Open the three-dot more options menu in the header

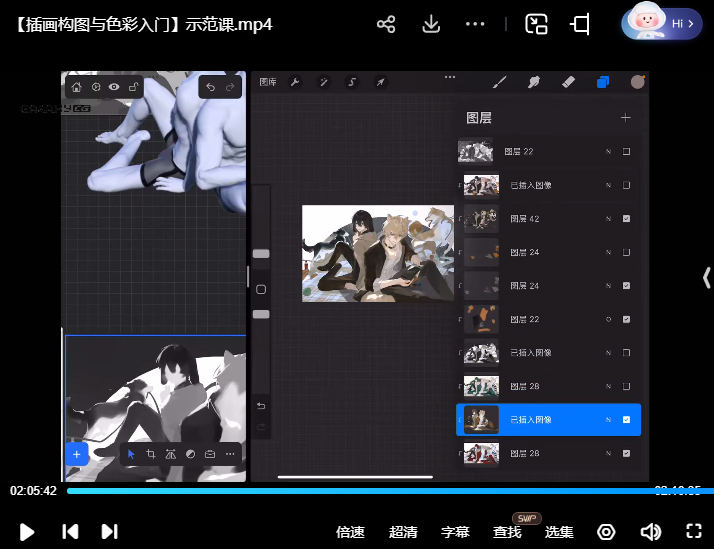click(476, 24)
